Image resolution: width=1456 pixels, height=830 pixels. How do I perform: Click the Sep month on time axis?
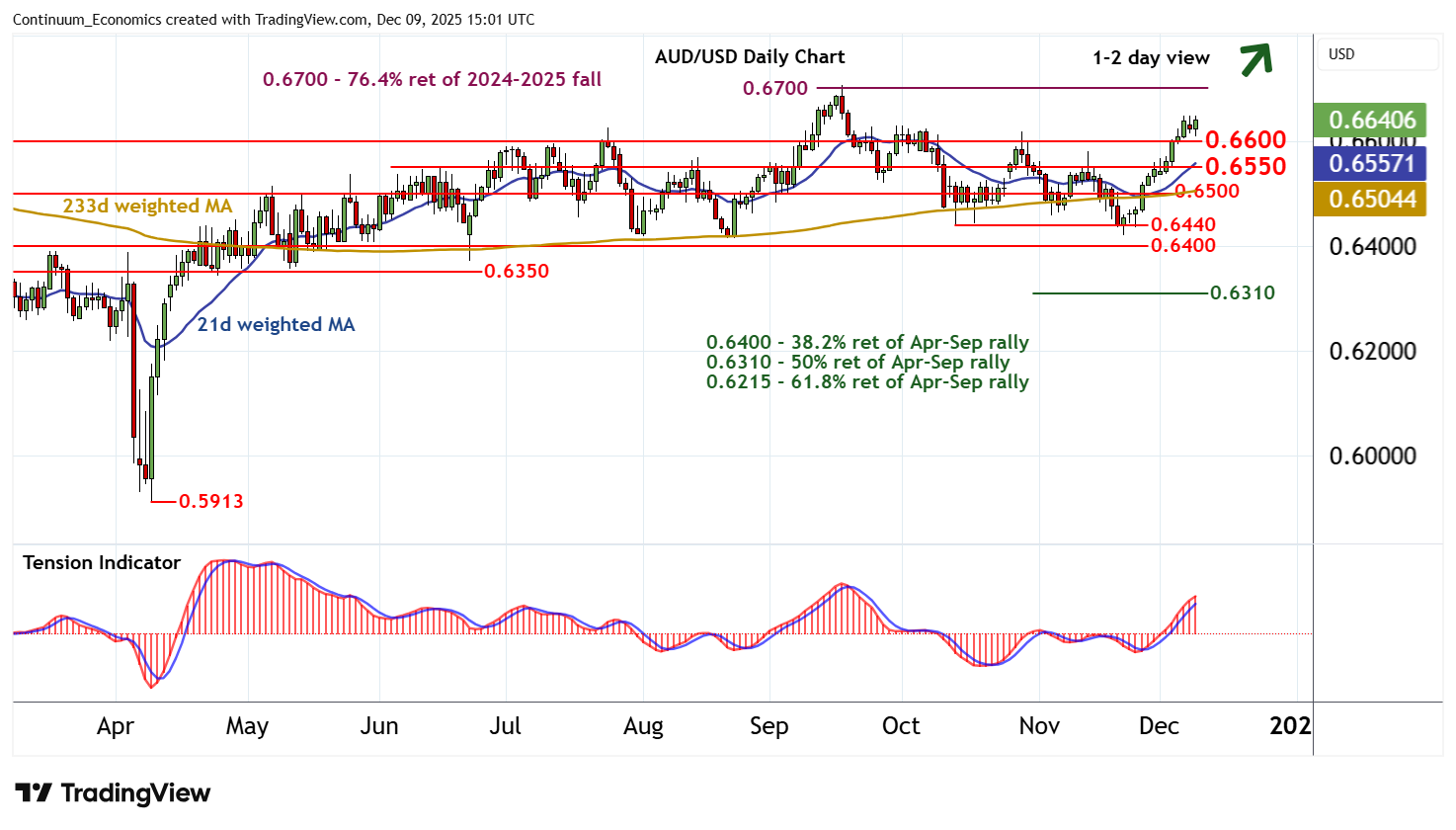pos(768,726)
